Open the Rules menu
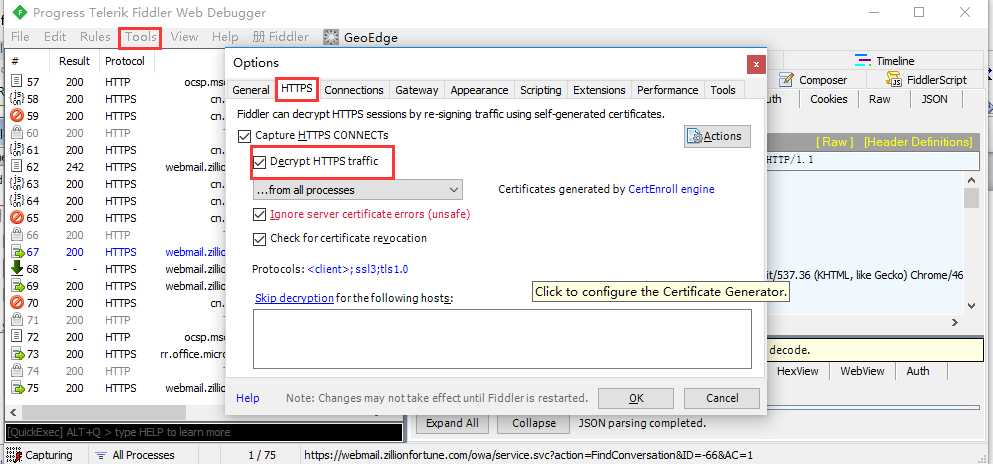Screen dimensions: 993x464 tap(95, 37)
